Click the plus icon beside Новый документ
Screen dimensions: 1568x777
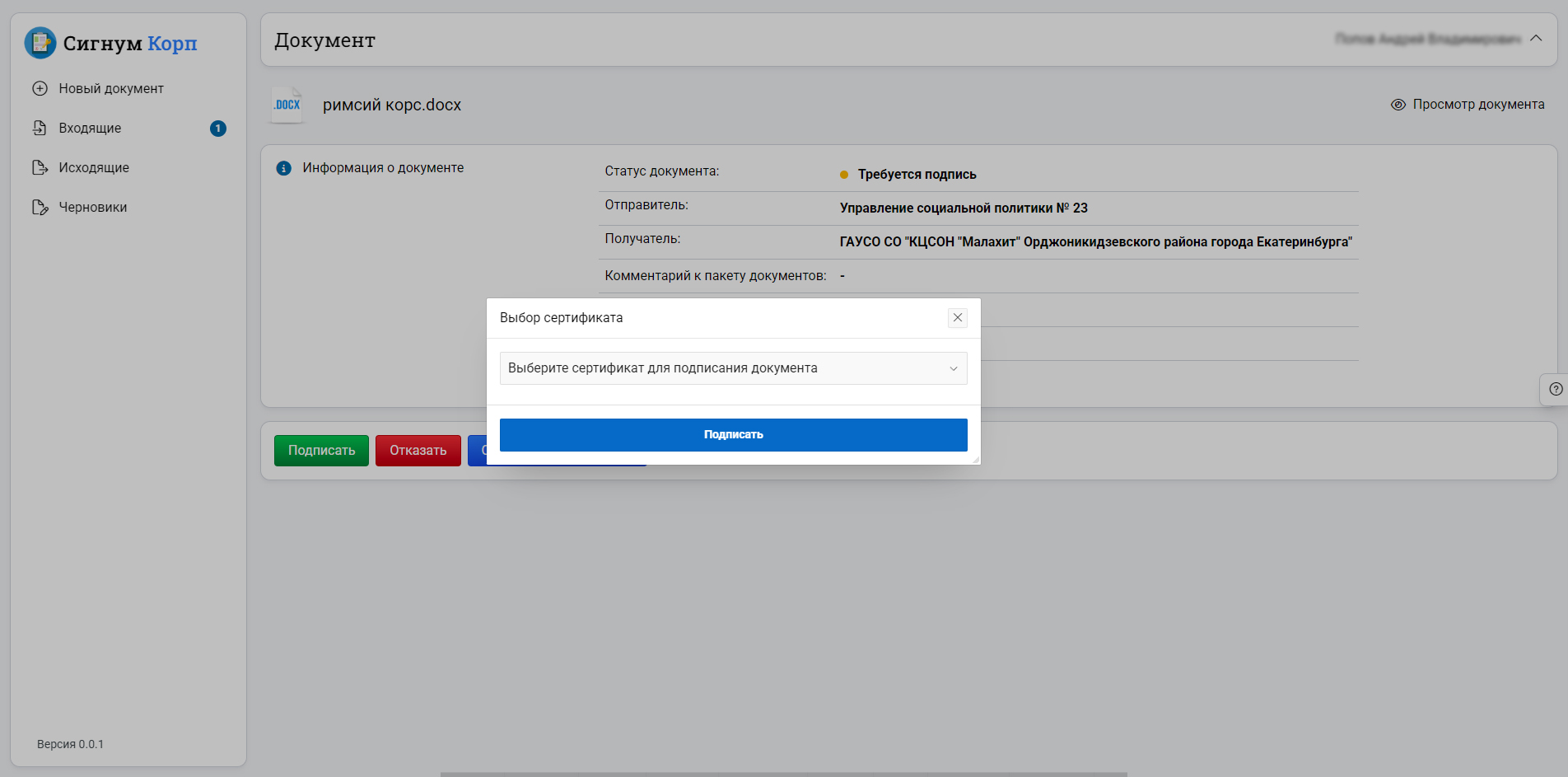[40, 88]
